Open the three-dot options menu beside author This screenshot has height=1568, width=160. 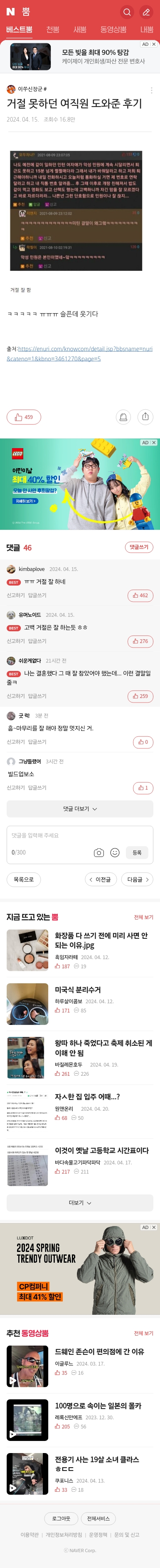pos(152,90)
